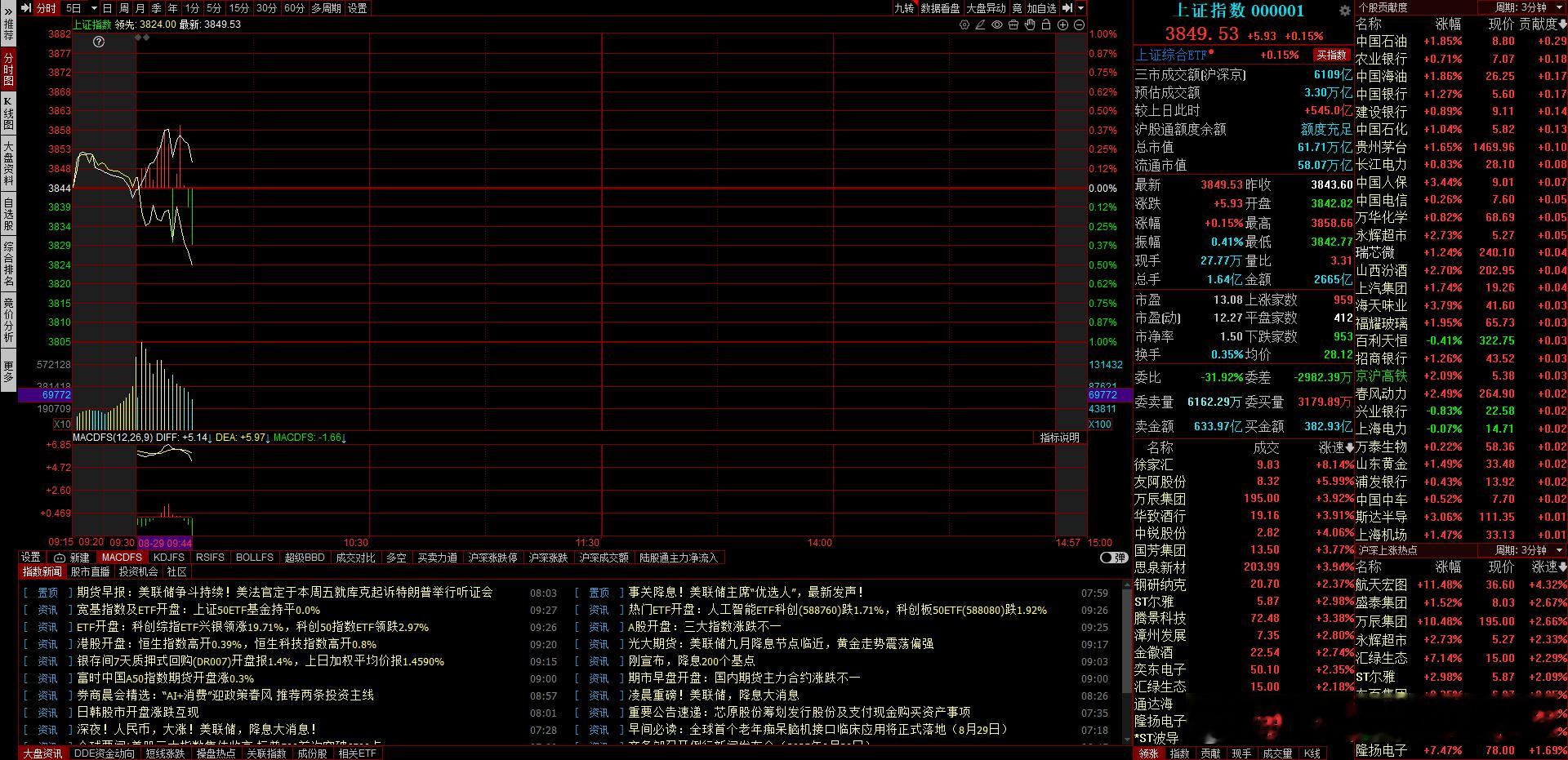
Task: Click the robot icon before 新建
Action: pos(60,558)
